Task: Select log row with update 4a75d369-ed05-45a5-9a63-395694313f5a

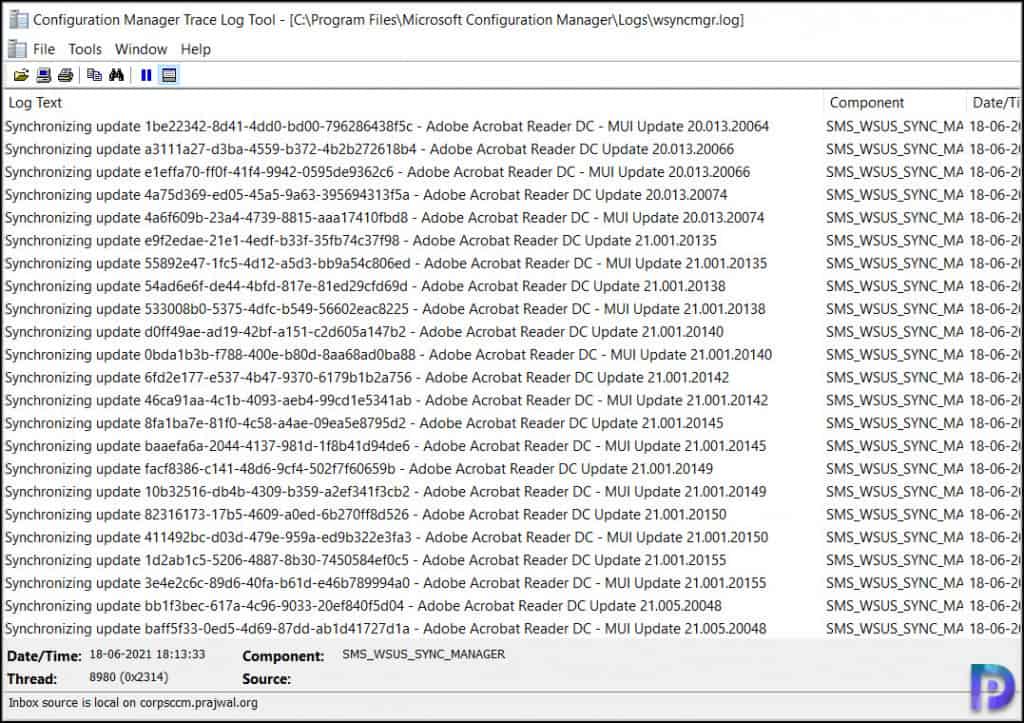Action: [x=511, y=195]
